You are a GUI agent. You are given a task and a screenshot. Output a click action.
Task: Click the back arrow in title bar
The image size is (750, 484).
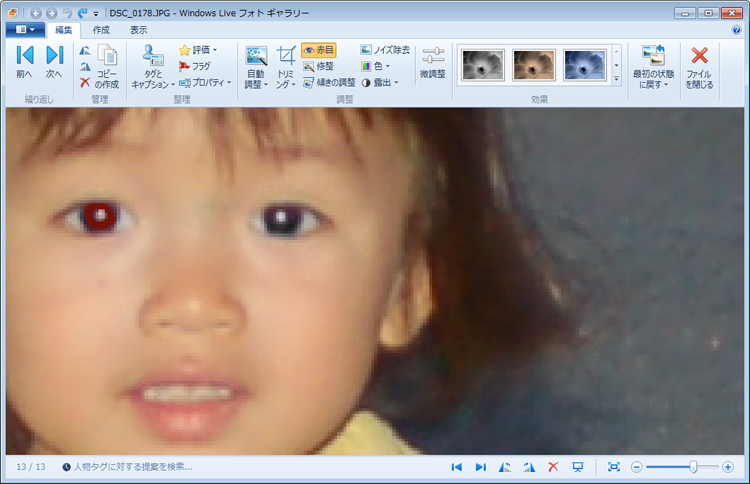point(36,13)
